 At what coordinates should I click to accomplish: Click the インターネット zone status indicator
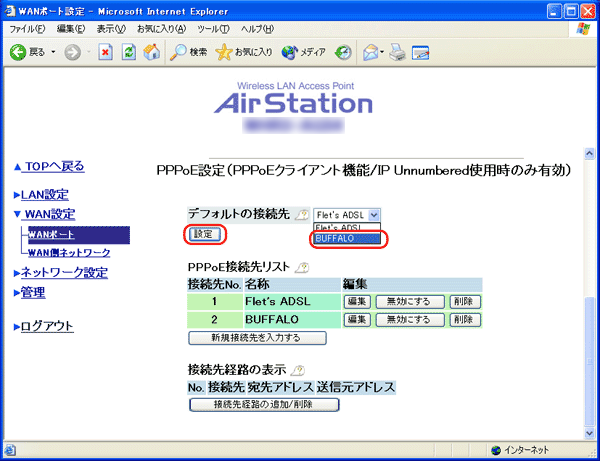(x=521, y=450)
